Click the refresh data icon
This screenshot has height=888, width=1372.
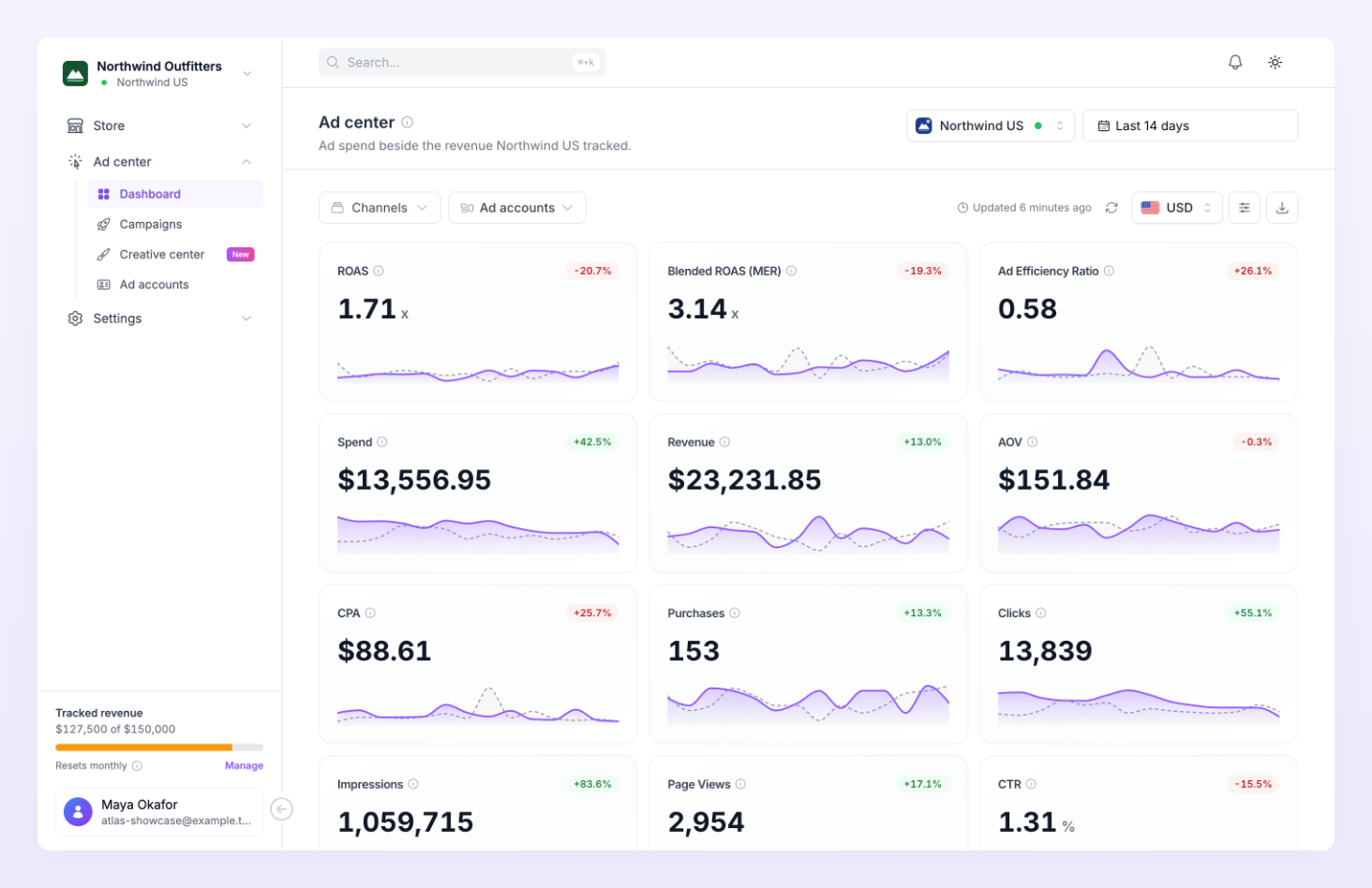point(1111,208)
